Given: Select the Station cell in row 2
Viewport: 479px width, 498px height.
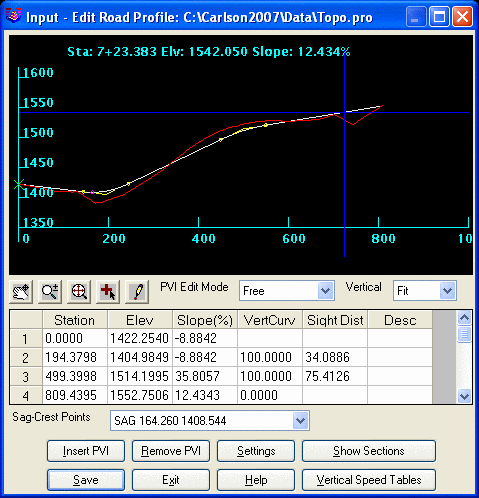Looking at the screenshot, I should (x=75, y=357).
